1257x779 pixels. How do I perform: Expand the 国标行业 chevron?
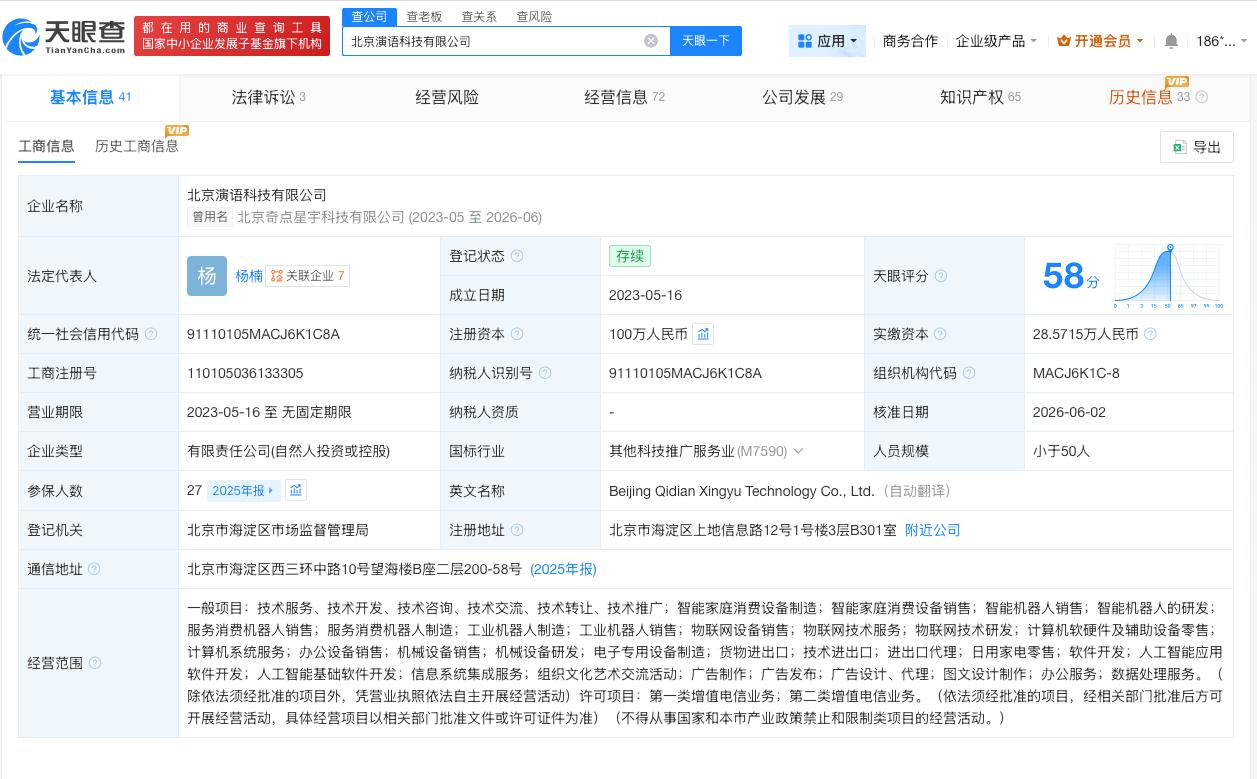798,451
